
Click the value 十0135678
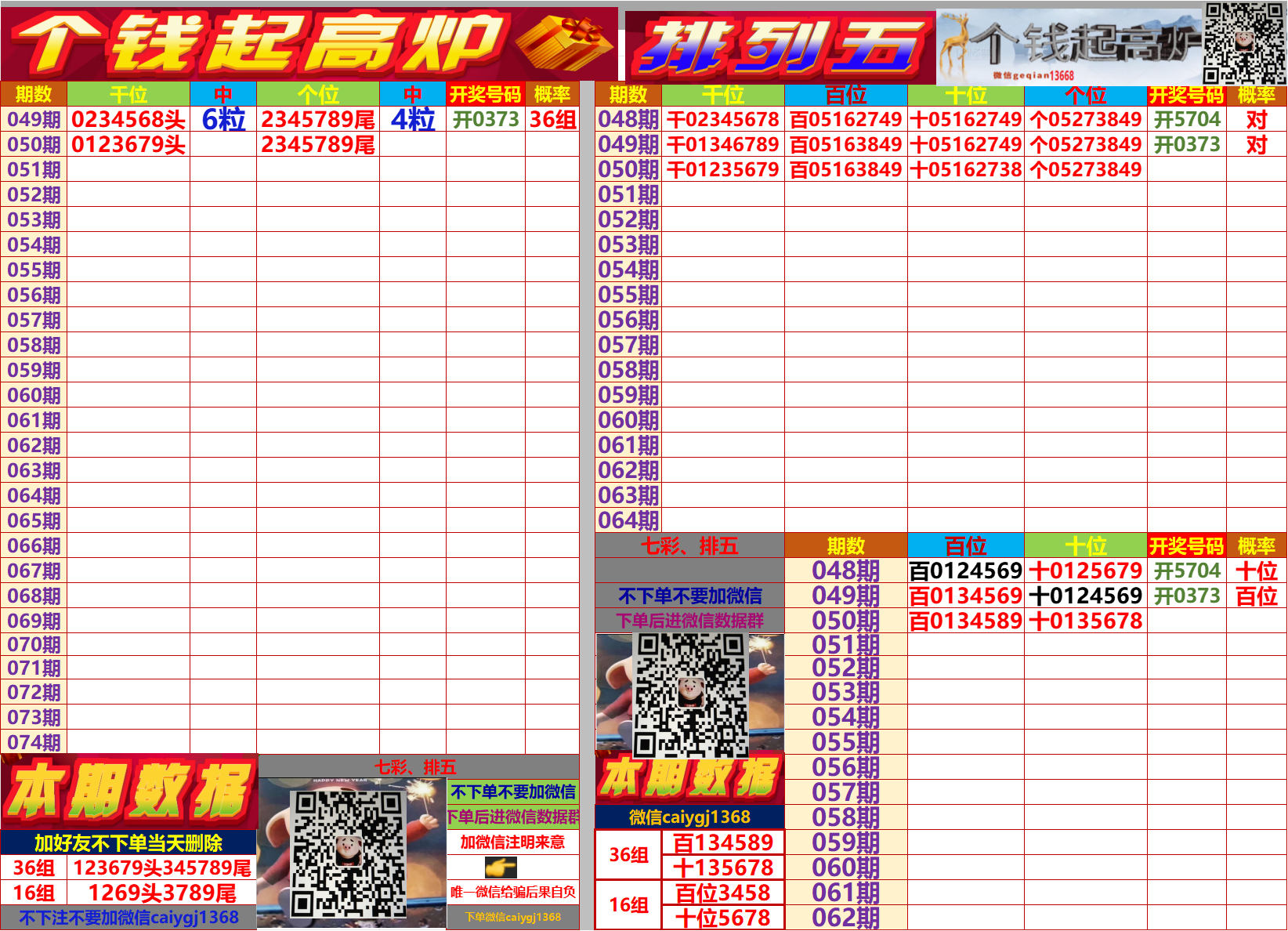1086,621
